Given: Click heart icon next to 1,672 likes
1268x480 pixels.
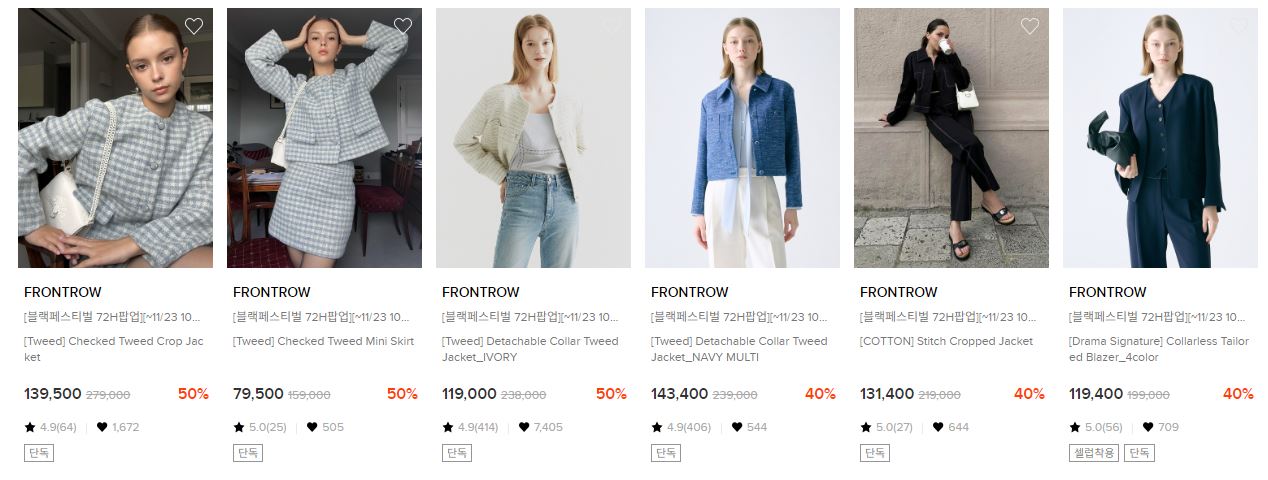Looking at the screenshot, I should coord(102,427).
